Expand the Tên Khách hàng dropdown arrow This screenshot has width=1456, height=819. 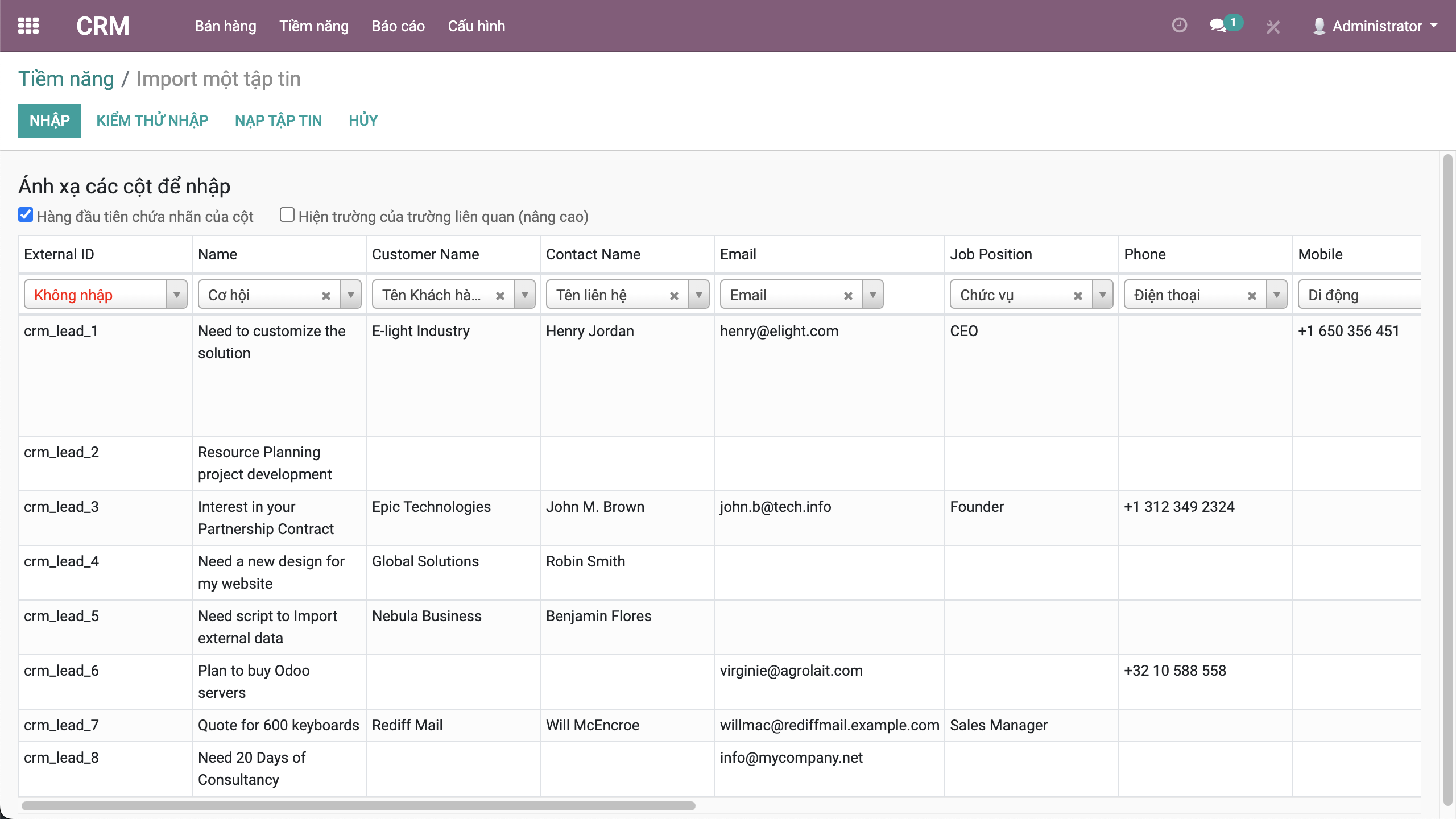[525, 295]
